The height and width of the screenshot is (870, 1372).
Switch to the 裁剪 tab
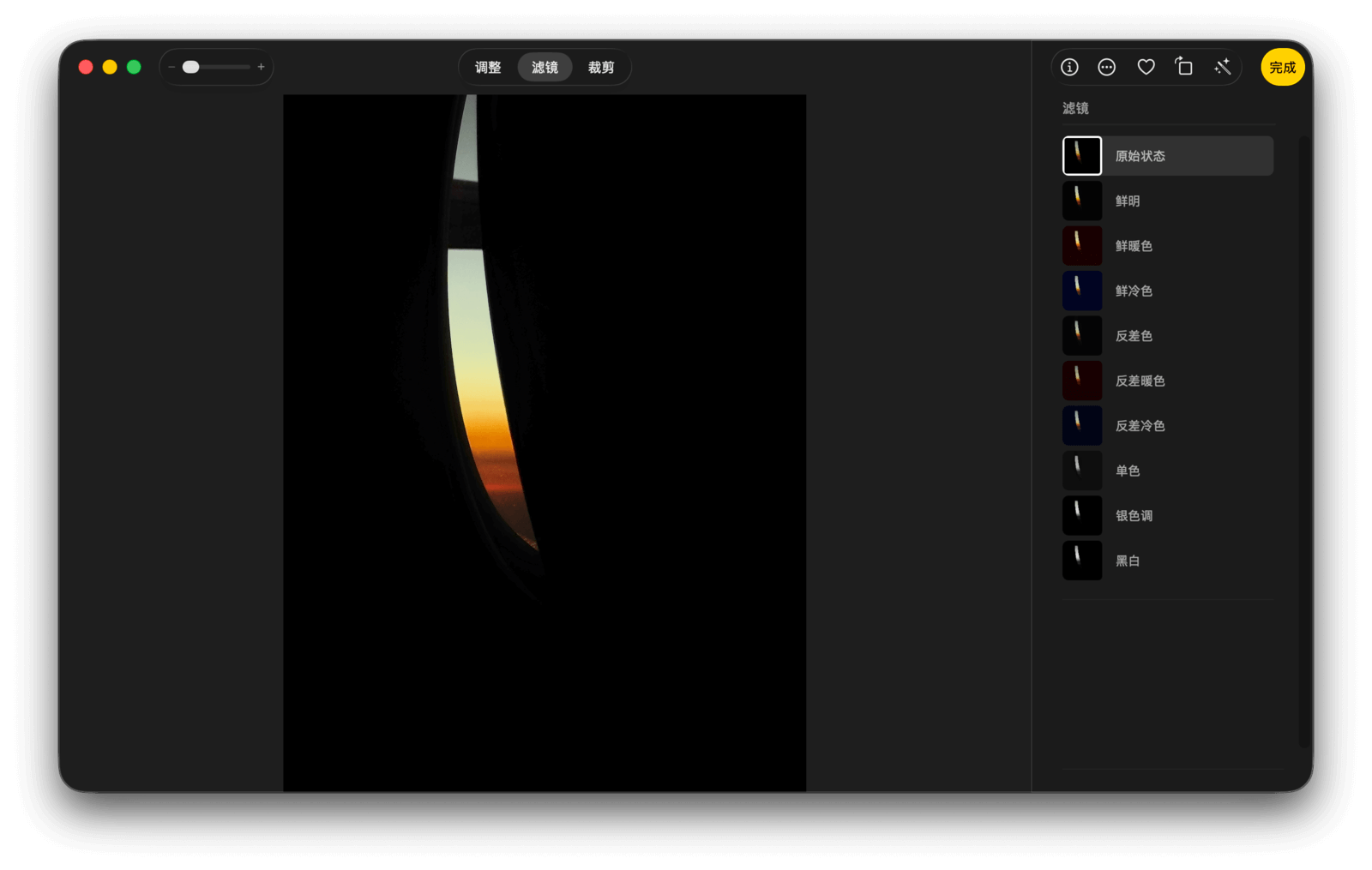point(601,67)
